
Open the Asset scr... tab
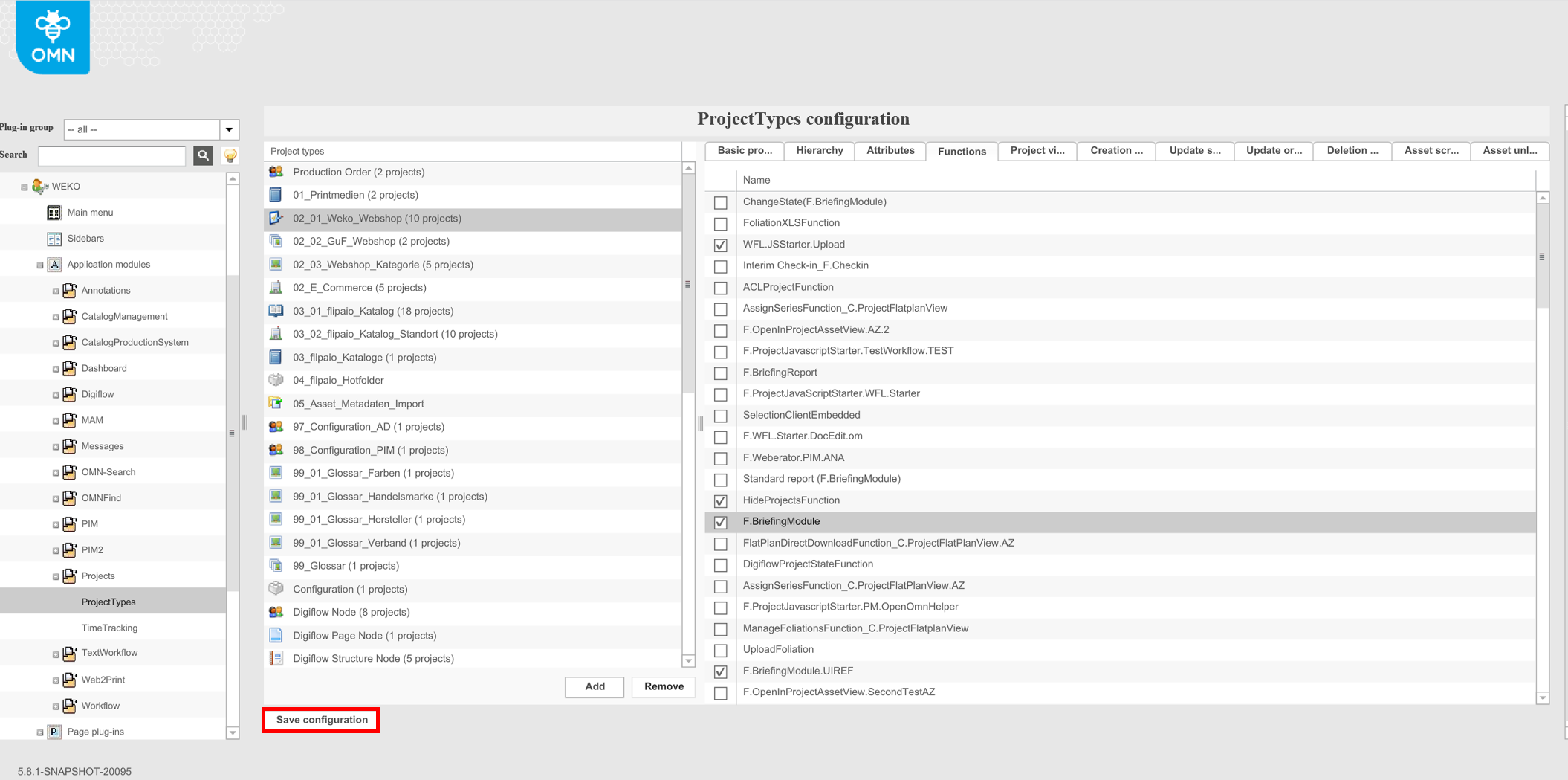pos(1431,151)
